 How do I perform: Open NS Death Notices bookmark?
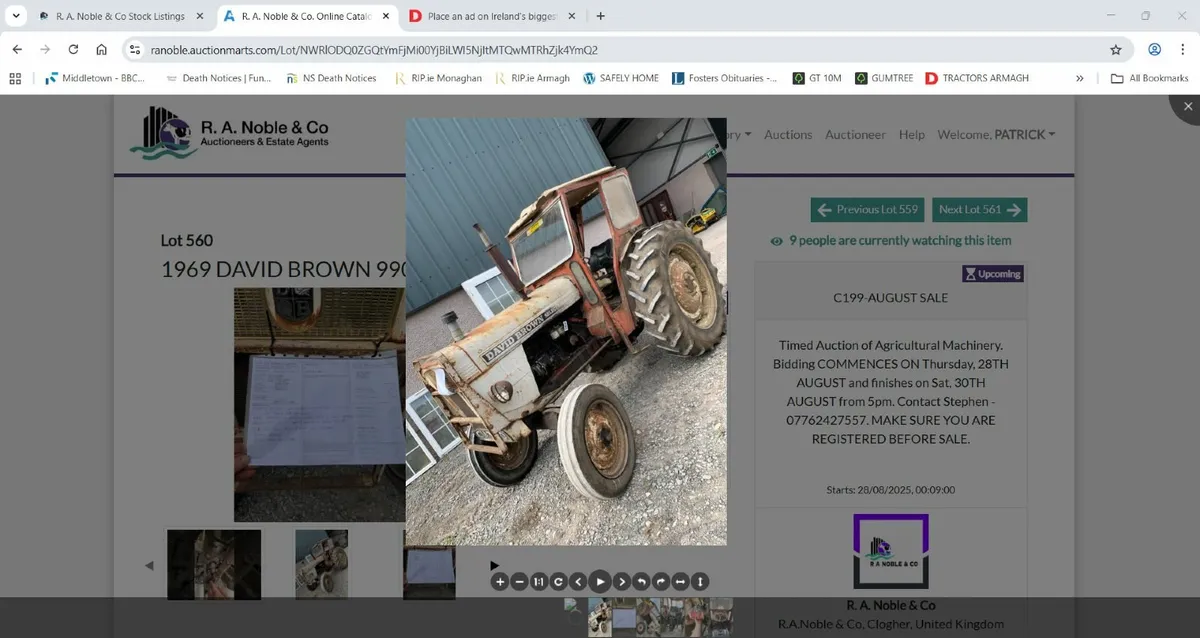[x=331, y=78]
